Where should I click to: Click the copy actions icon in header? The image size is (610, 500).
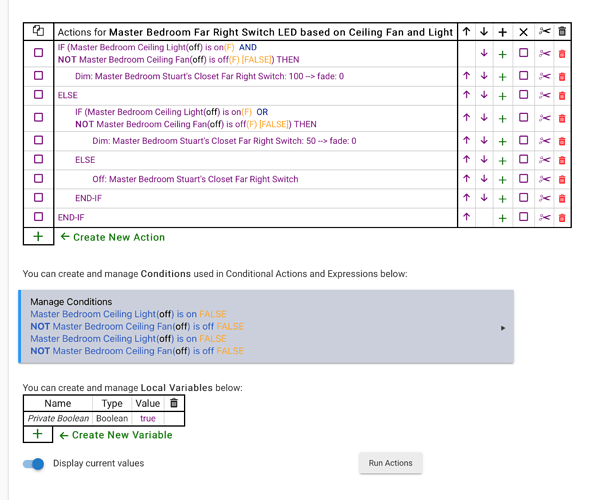(x=38, y=31)
